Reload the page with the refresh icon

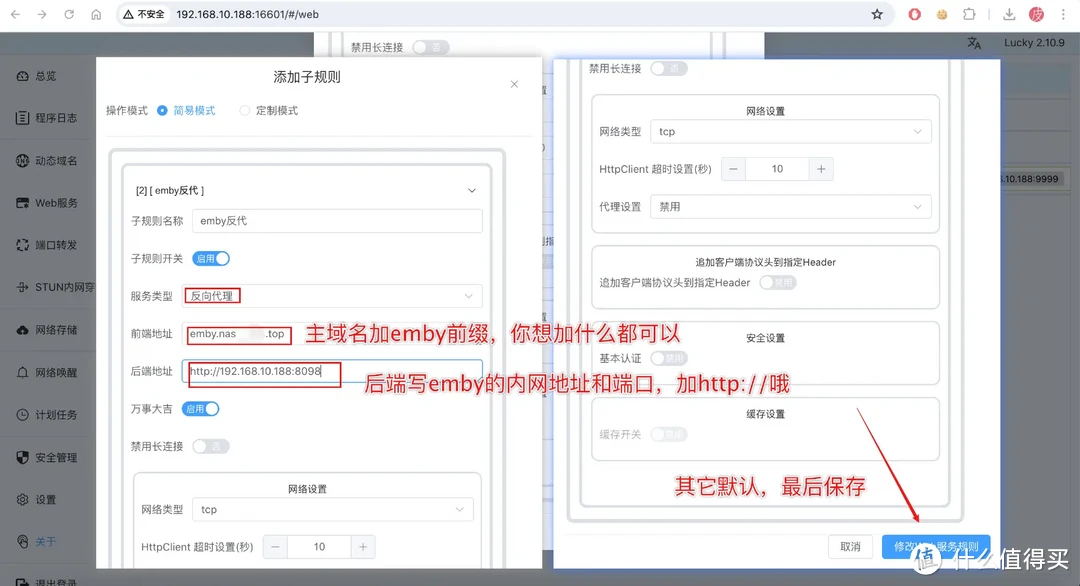69,14
